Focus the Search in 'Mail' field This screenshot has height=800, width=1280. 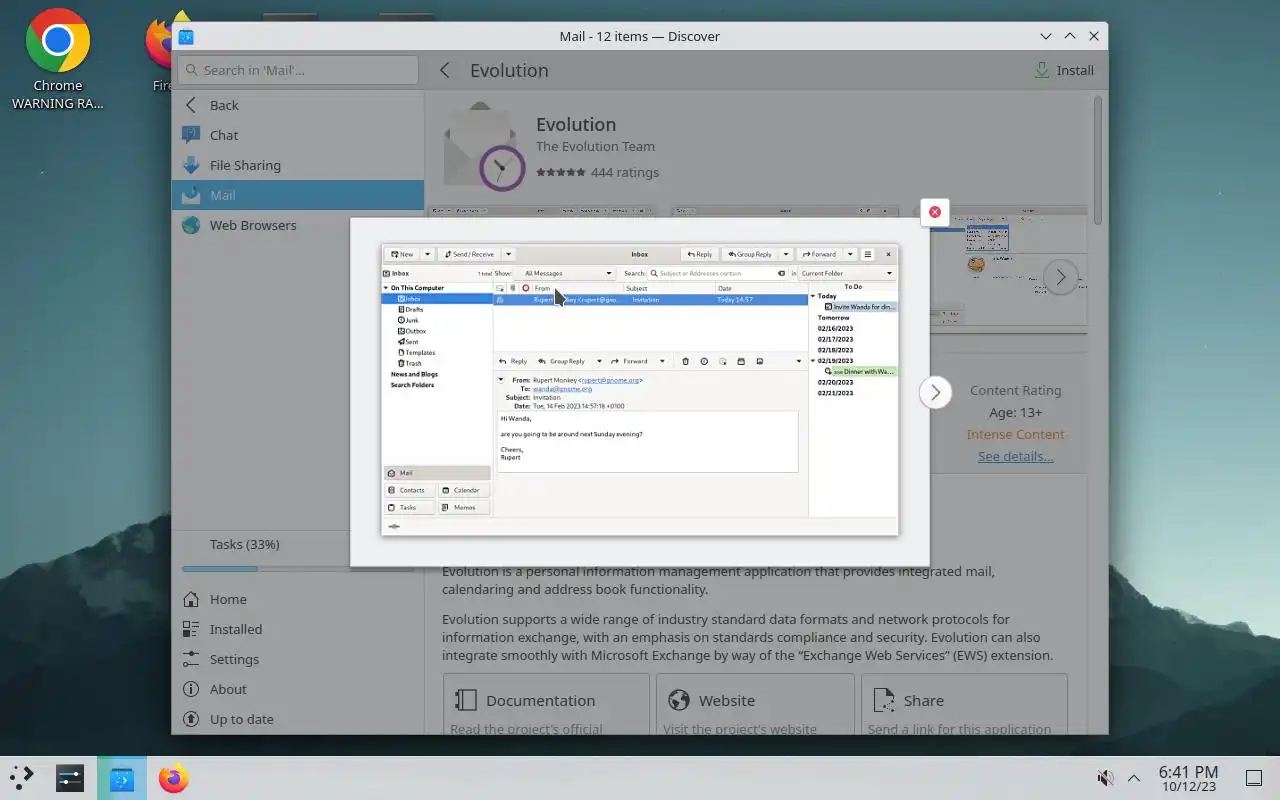(x=298, y=70)
